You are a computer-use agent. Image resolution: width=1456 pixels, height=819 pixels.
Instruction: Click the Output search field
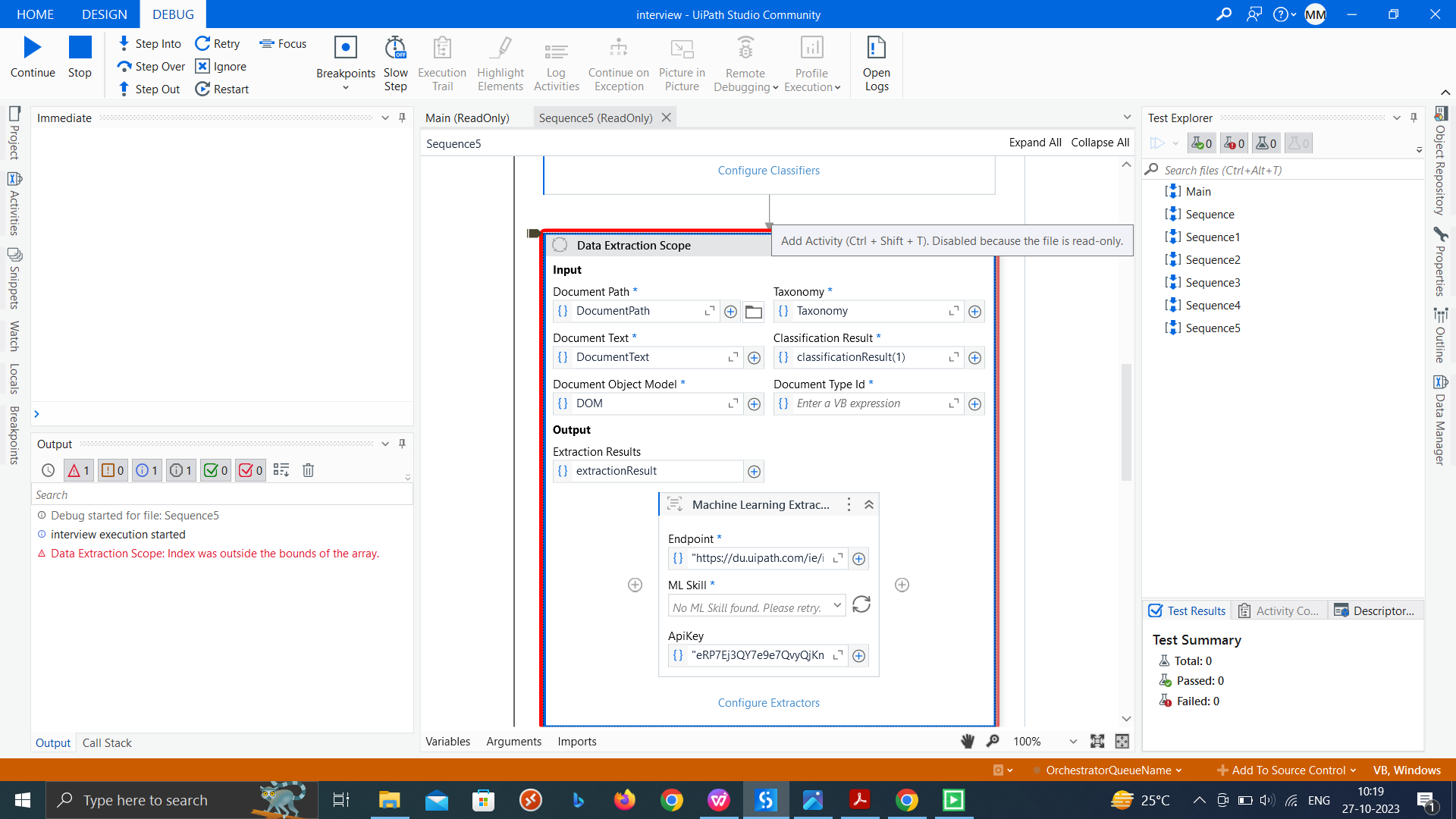tap(221, 495)
